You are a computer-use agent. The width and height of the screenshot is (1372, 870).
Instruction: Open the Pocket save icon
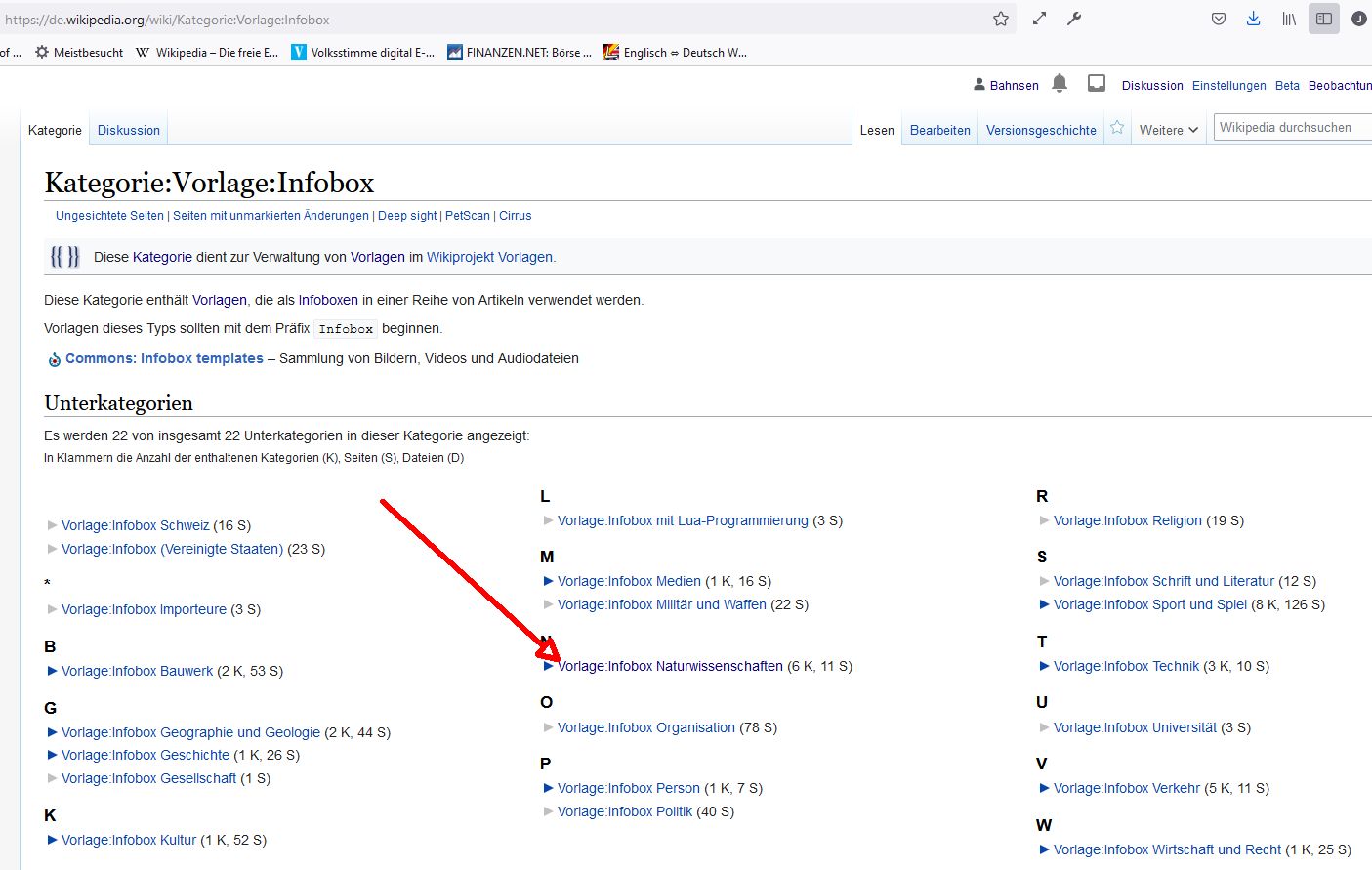1219,19
